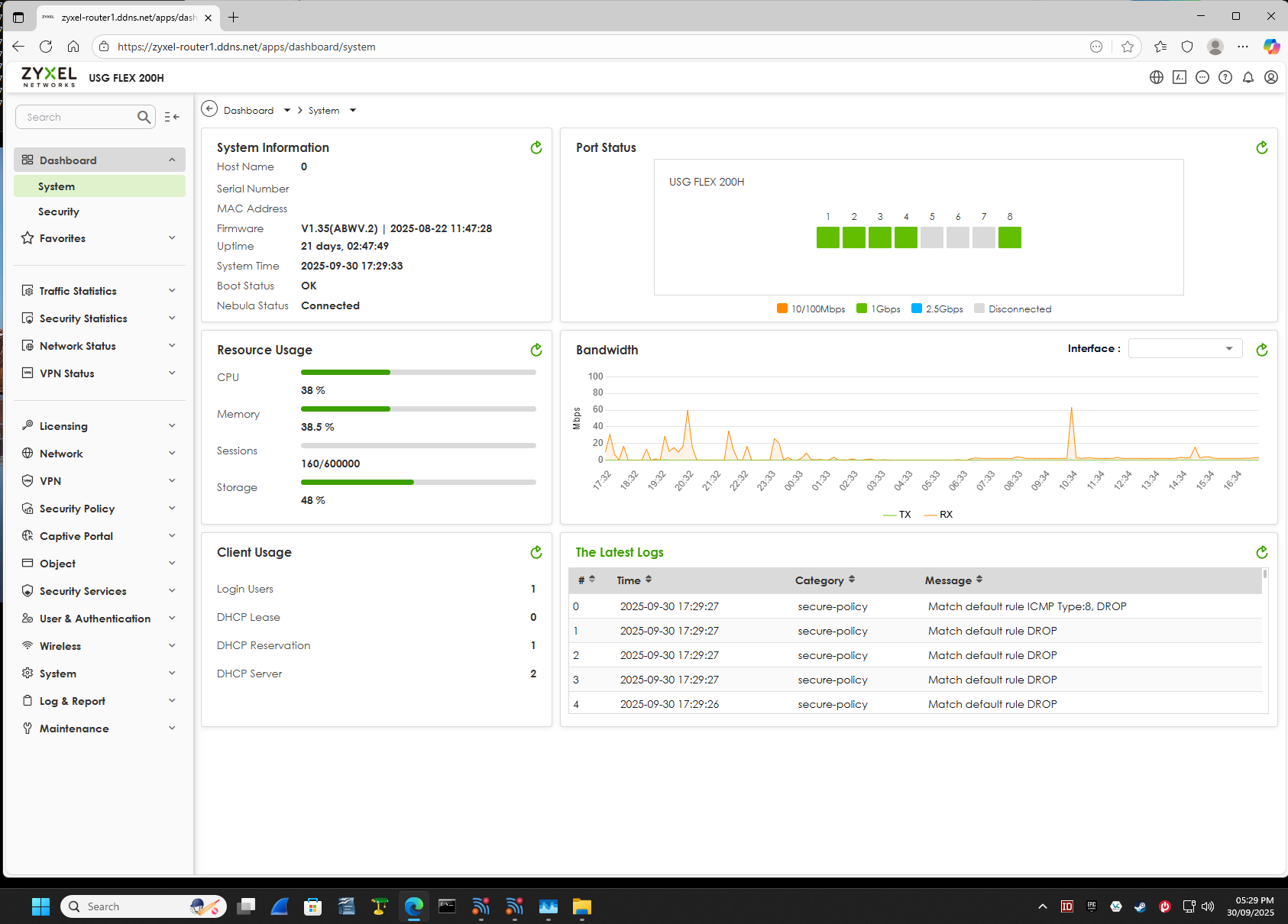Refresh the Resource Usage widget
The height and width of the screenshot is (924, 1288).
coord(536,350)
